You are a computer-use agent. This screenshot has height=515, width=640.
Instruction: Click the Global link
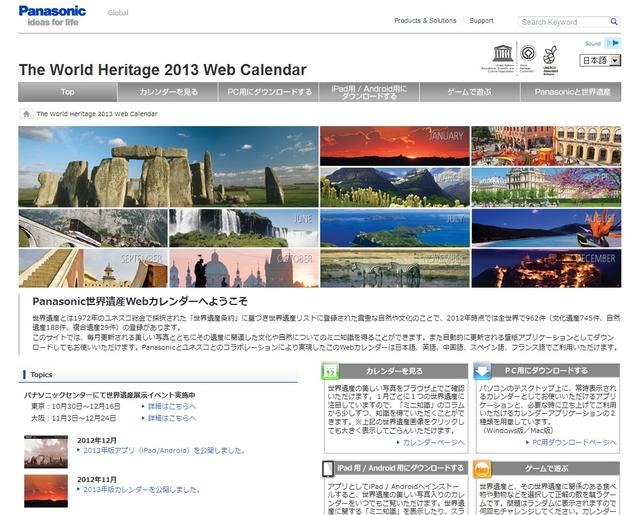point(118,13)
